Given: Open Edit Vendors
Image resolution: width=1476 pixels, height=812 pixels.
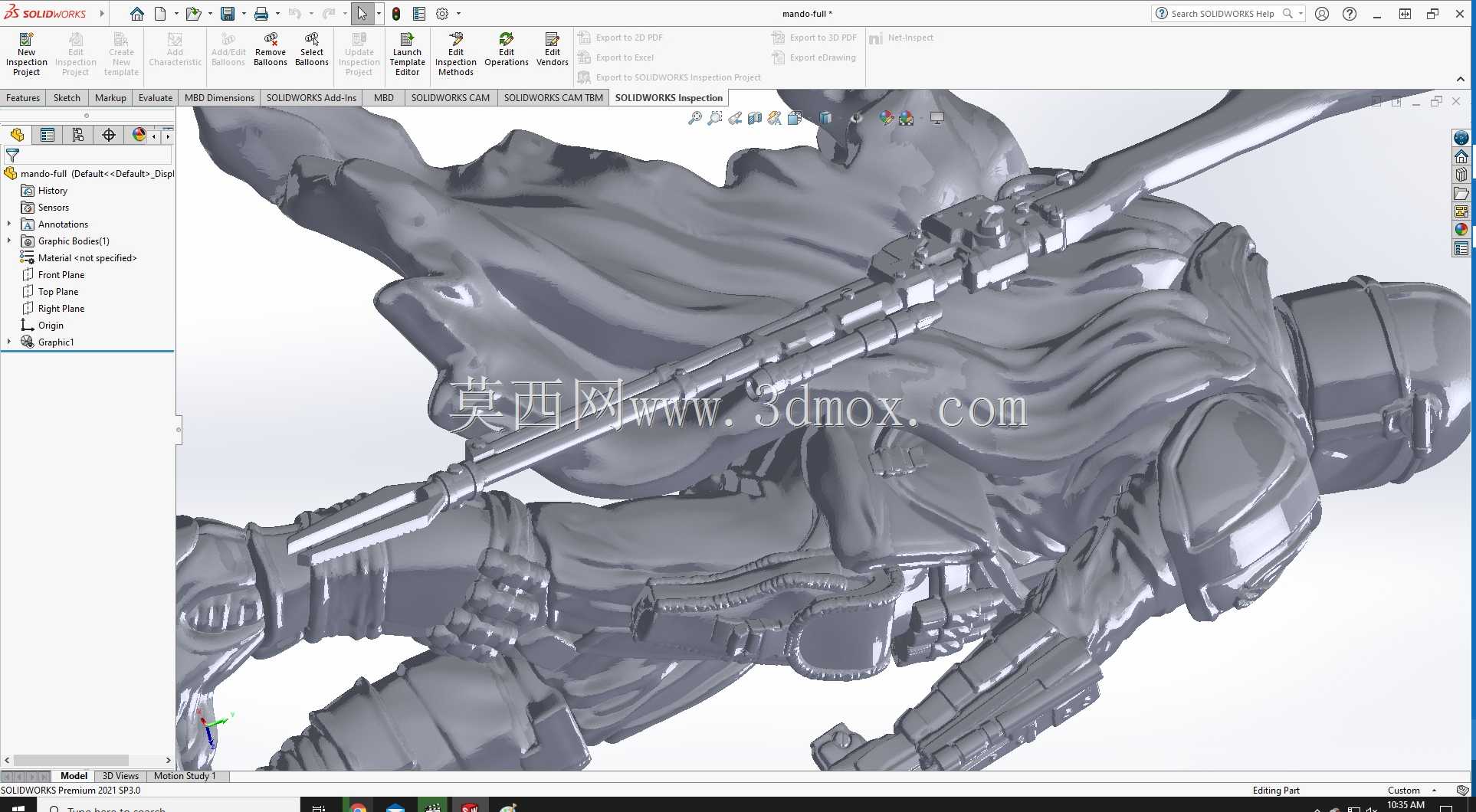Looking at the screenshot, I should pyautogui.click(x=553, y=49).
